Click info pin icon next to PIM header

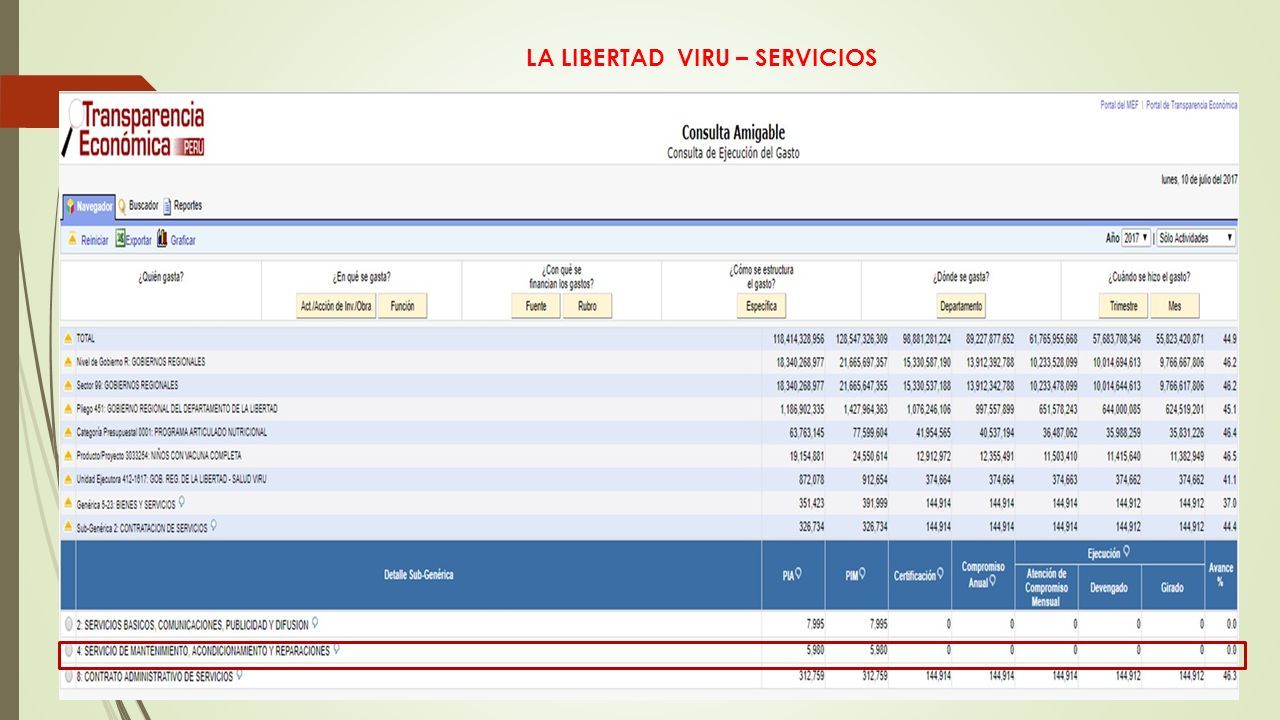point(862,574)
